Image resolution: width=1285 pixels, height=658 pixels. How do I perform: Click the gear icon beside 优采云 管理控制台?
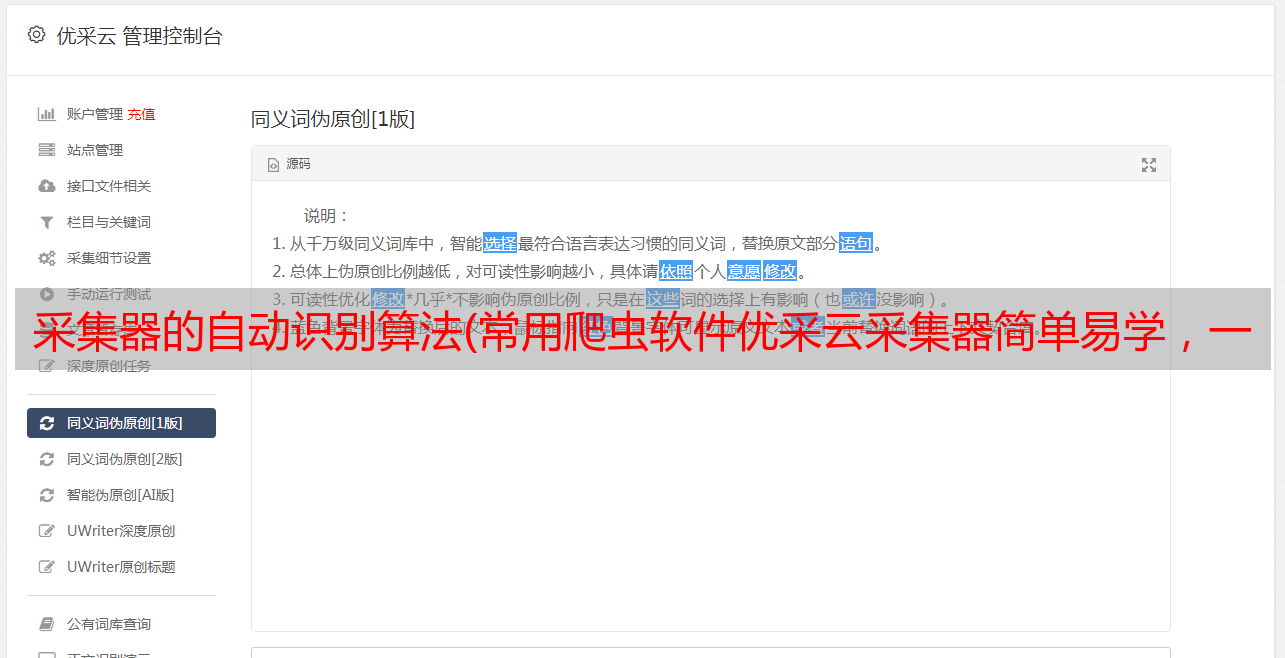tap(36, 35)
